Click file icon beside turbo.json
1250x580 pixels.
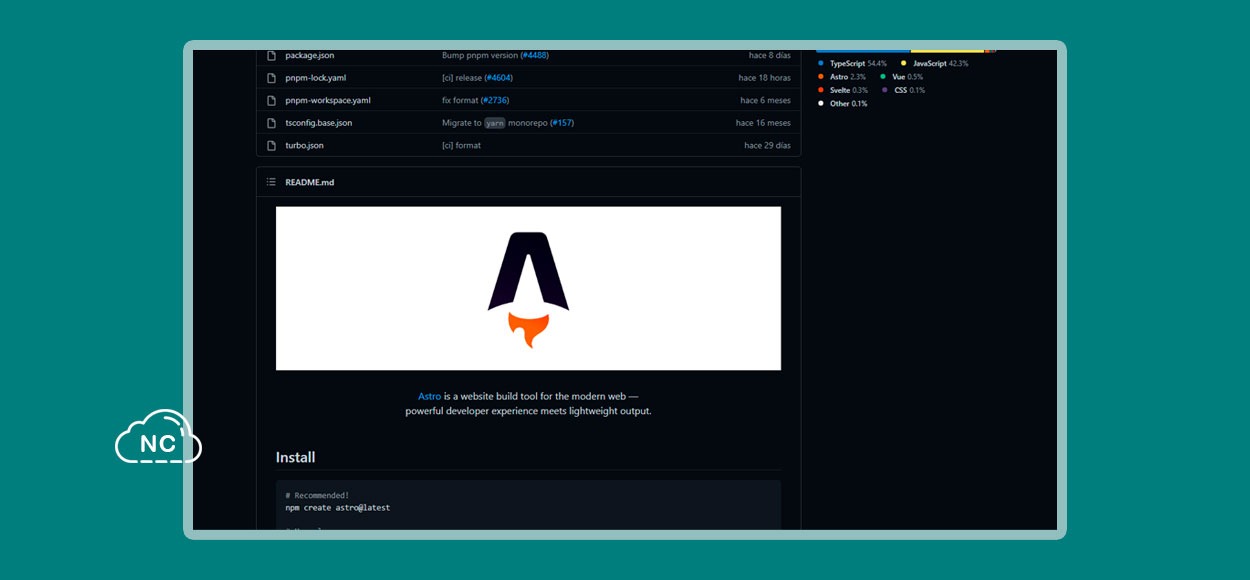point(271,145)
